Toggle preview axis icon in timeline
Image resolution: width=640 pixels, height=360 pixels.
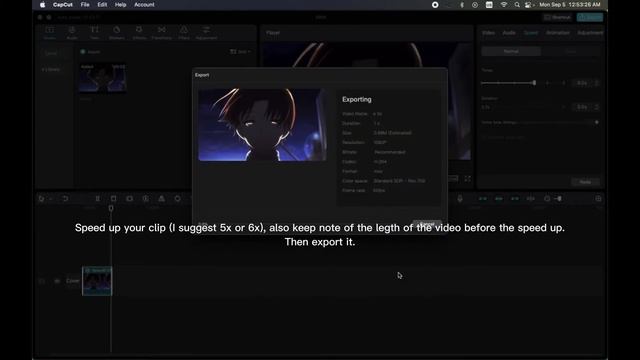tap(531, 199)
